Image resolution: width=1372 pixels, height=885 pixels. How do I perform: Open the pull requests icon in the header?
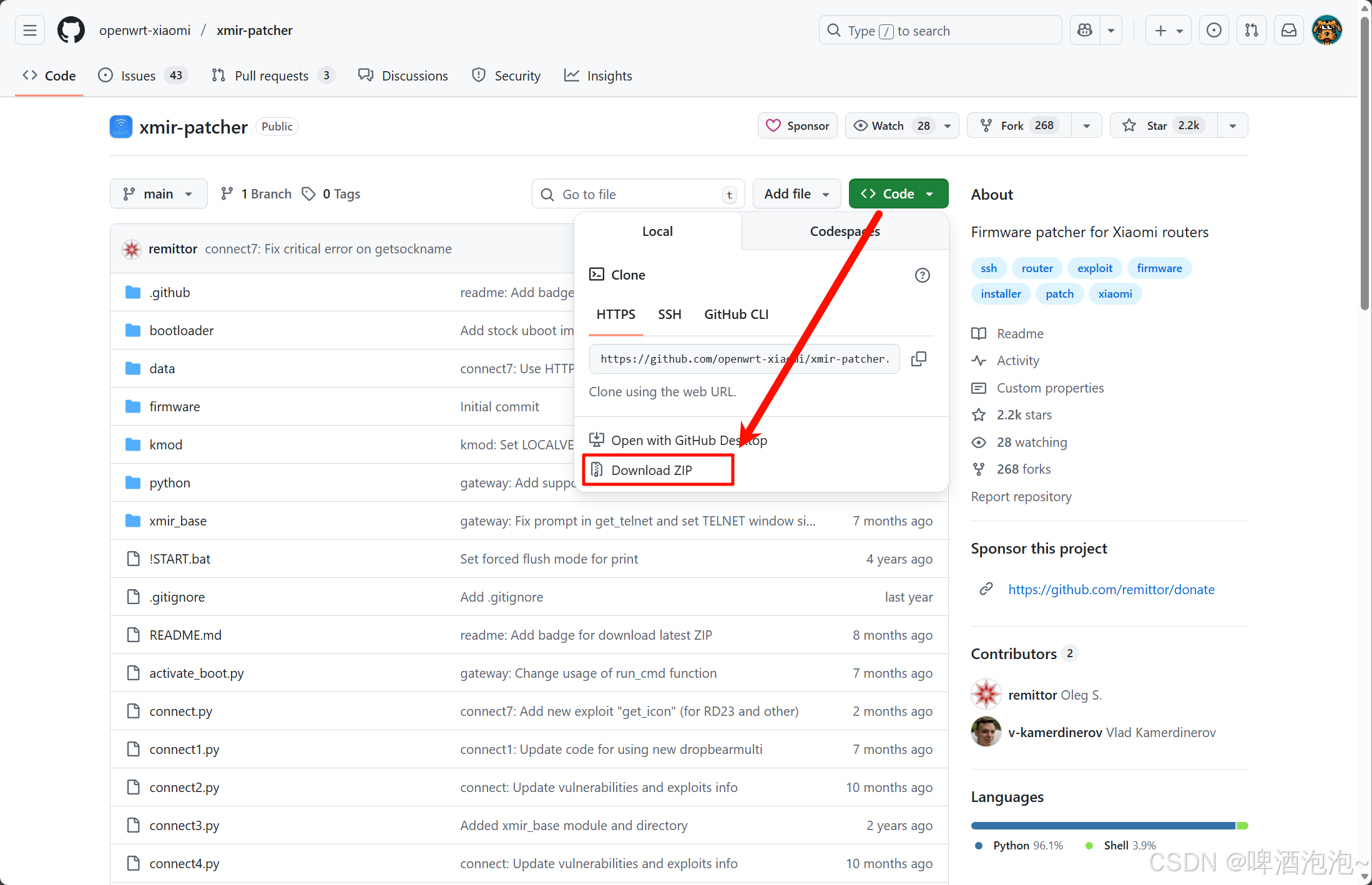pyautogui.click(x=1252, y=30)
